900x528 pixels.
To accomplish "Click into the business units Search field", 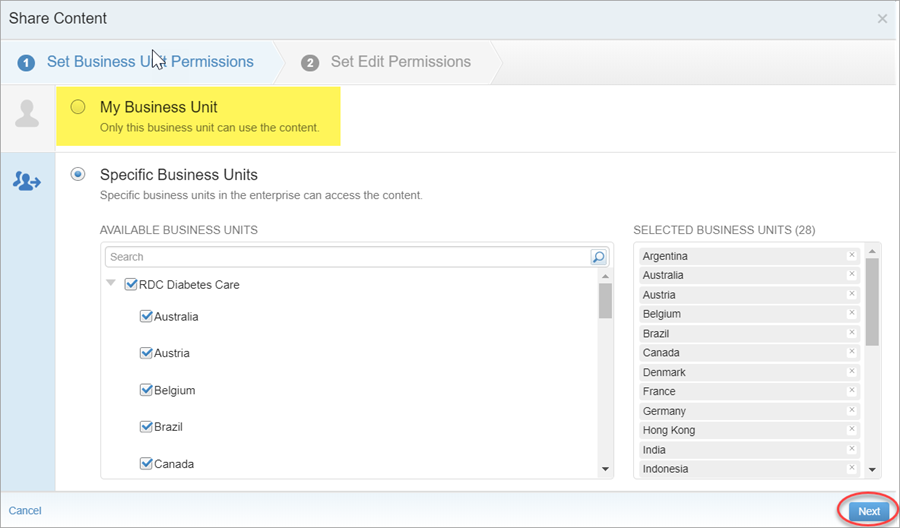I will pos(347,257).
